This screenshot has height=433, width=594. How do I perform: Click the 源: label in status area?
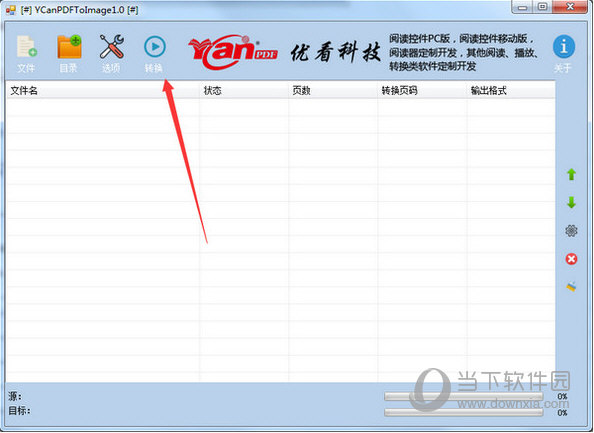click(15, 396)
